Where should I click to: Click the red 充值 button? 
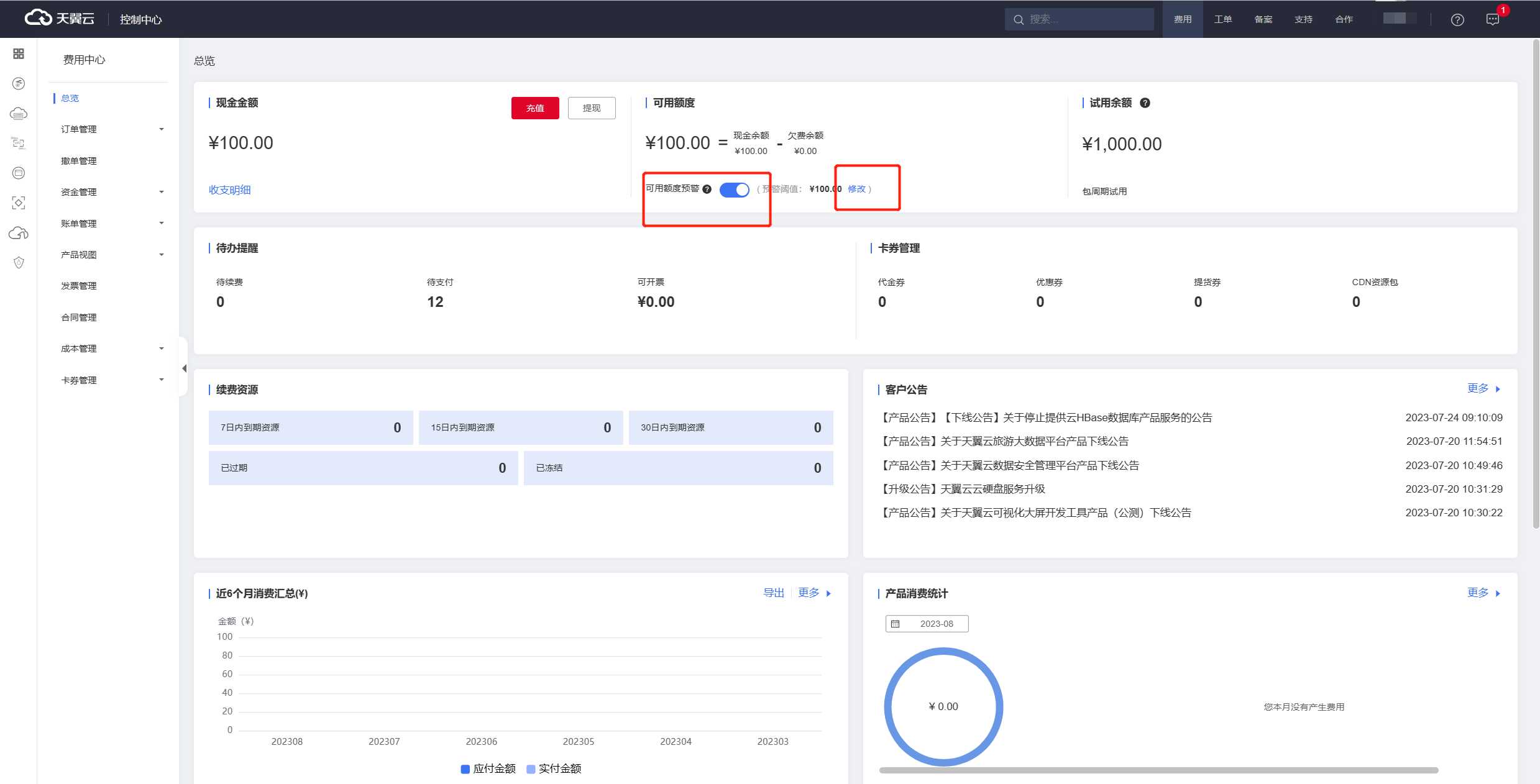534,108
